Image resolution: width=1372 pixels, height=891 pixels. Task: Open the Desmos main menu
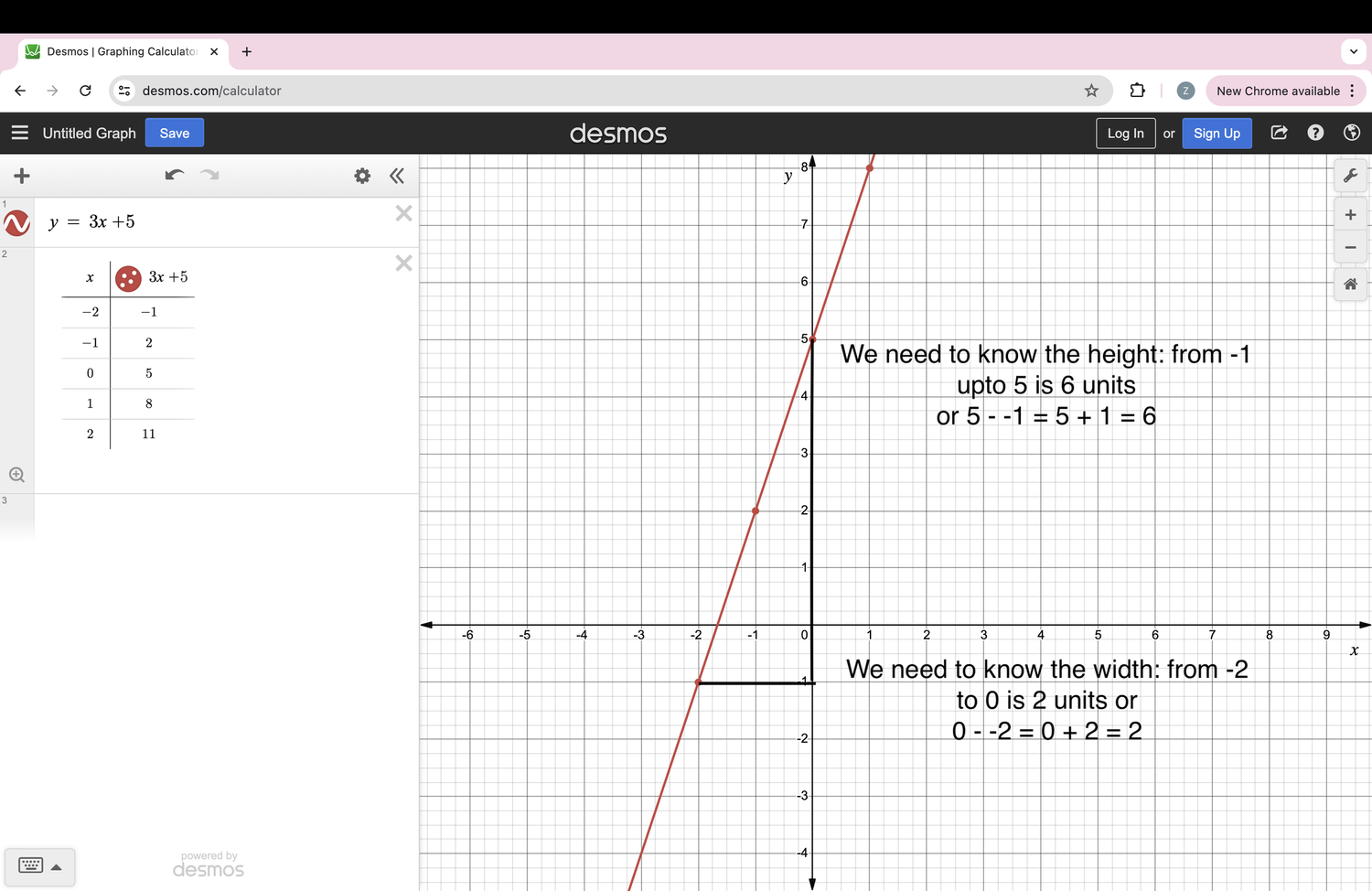[20, 133]
